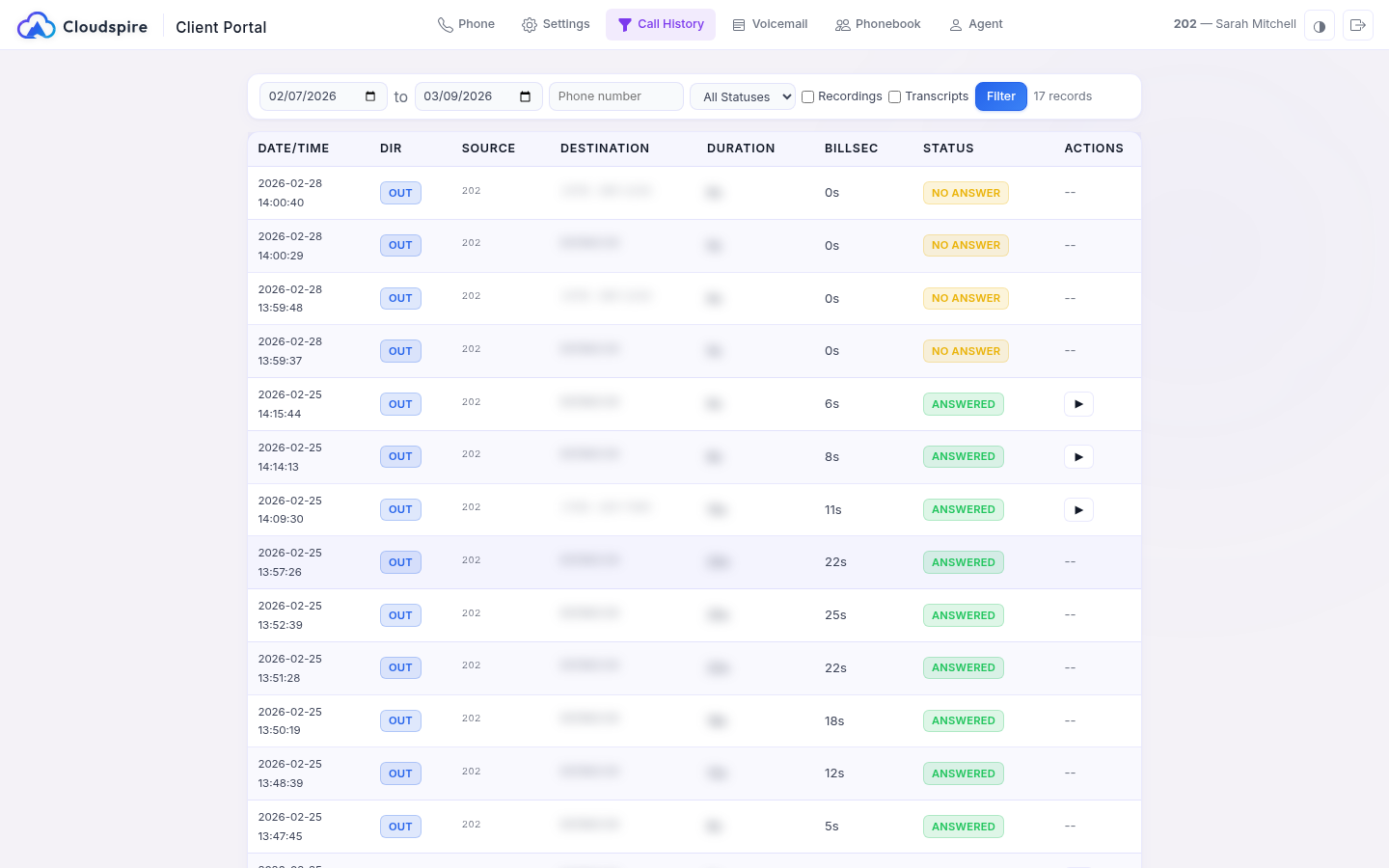This screenshot has width=1389, height=868.
Task: Enable the Transcripts checkbox
Action: (895, 96)
